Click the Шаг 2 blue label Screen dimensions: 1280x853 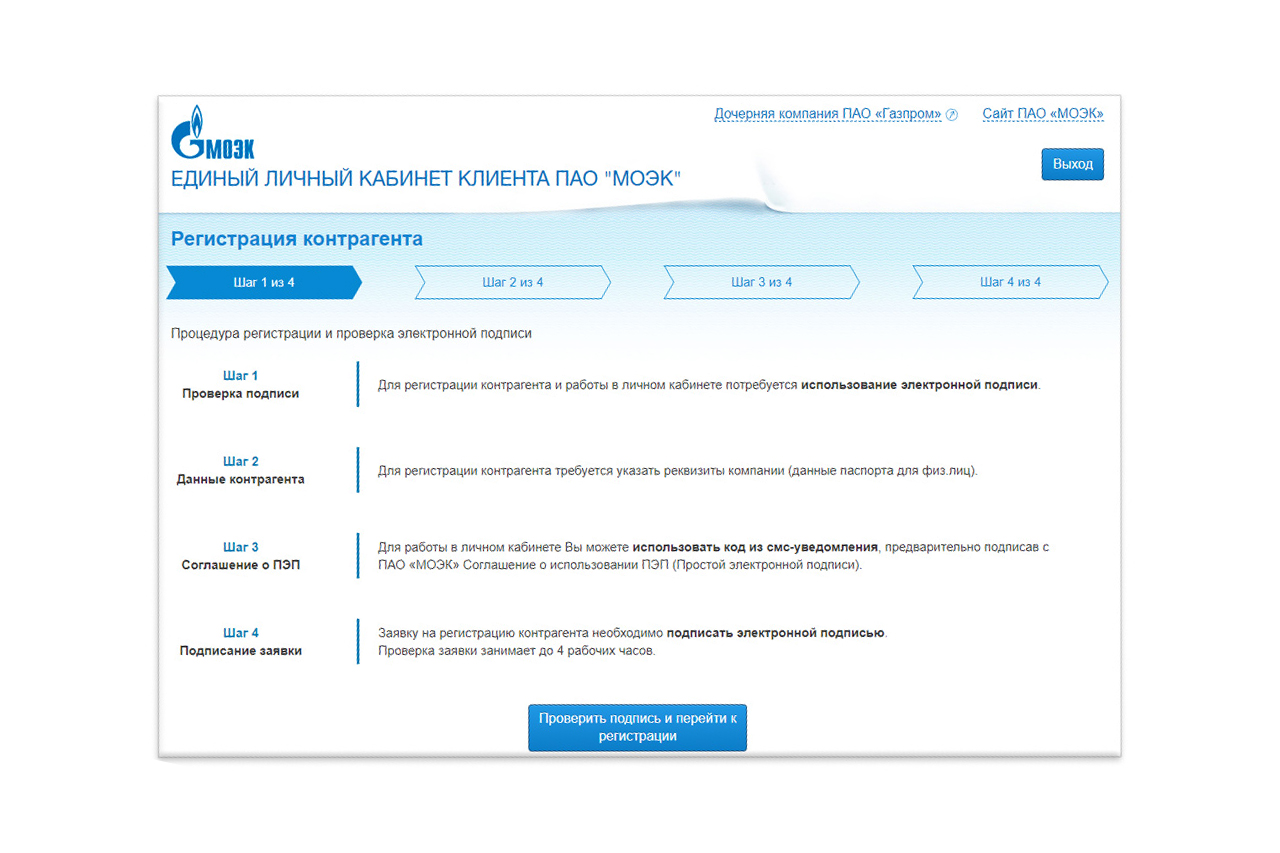tap(240, 462)
